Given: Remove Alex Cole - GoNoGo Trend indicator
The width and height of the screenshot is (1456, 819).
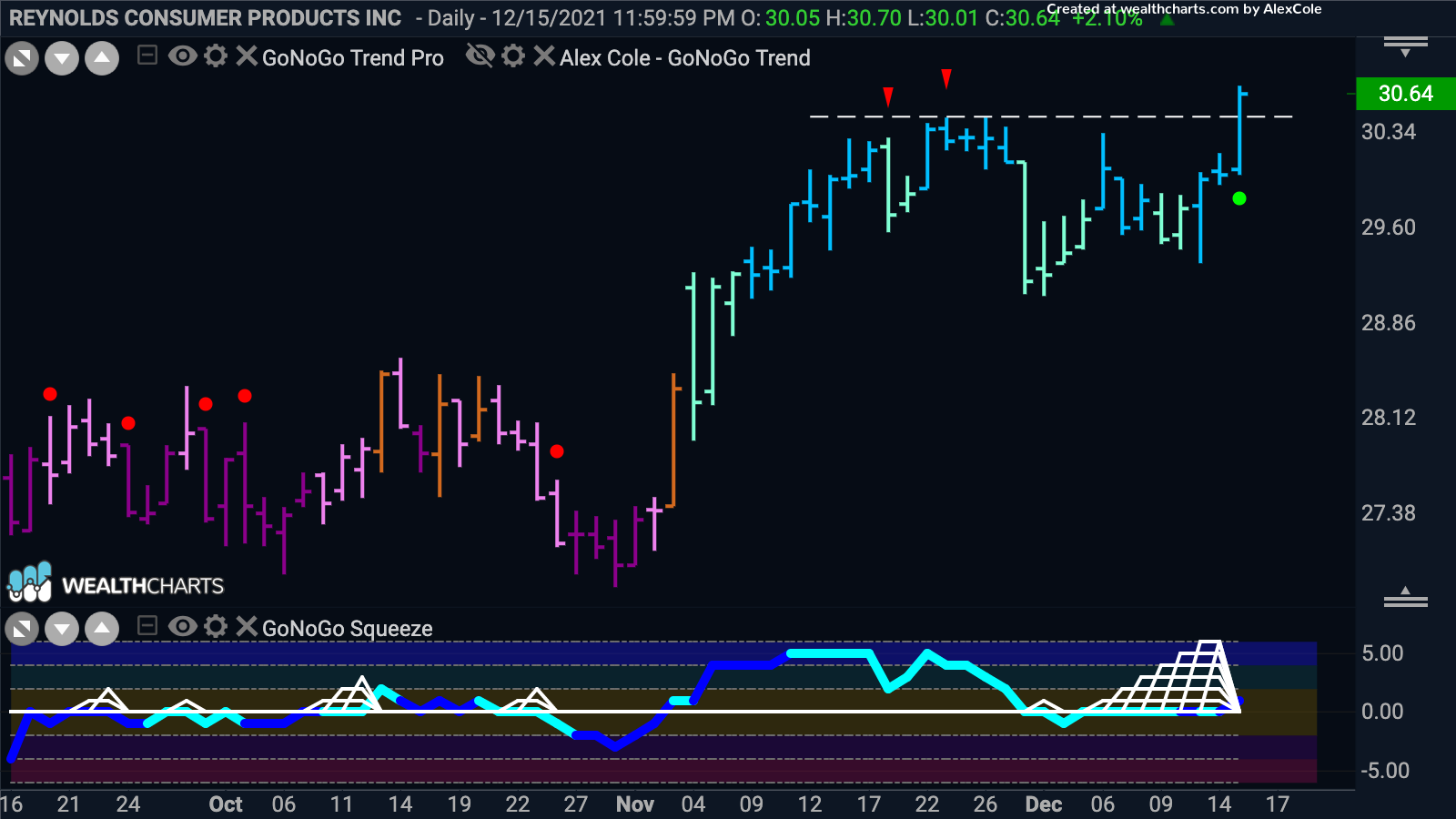Looking at the screenshot, I should click(543, 56).
